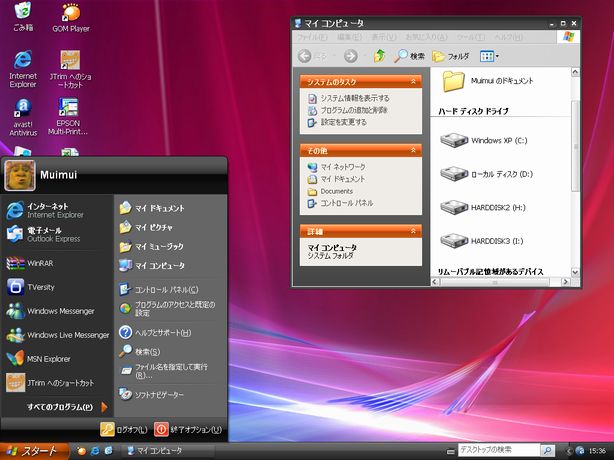Click the Up folder toolbar icon
Viewport: 614px width, 460px height.
(379, 56)
